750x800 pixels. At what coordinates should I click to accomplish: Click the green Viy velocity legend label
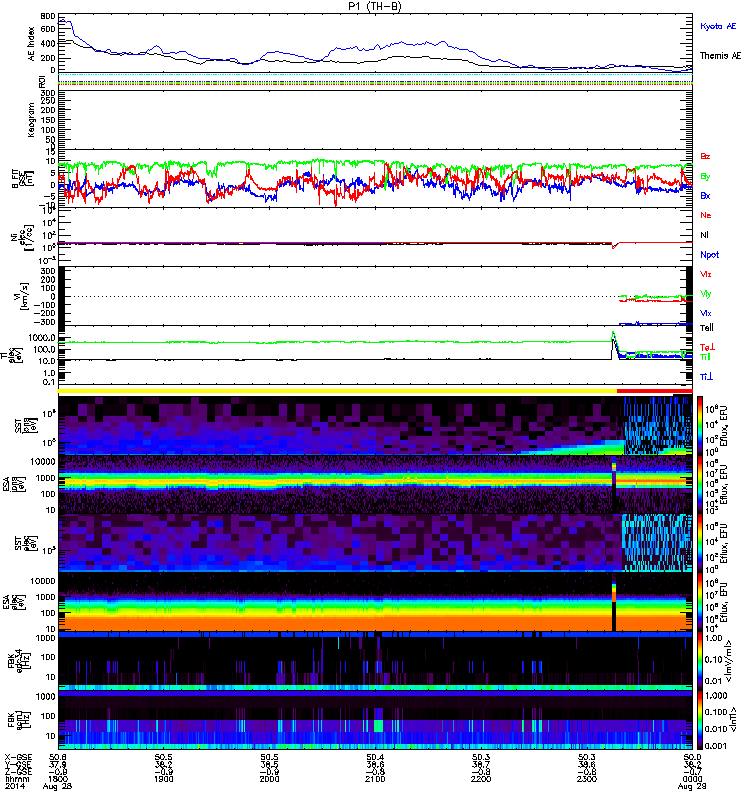click(706, 294)
